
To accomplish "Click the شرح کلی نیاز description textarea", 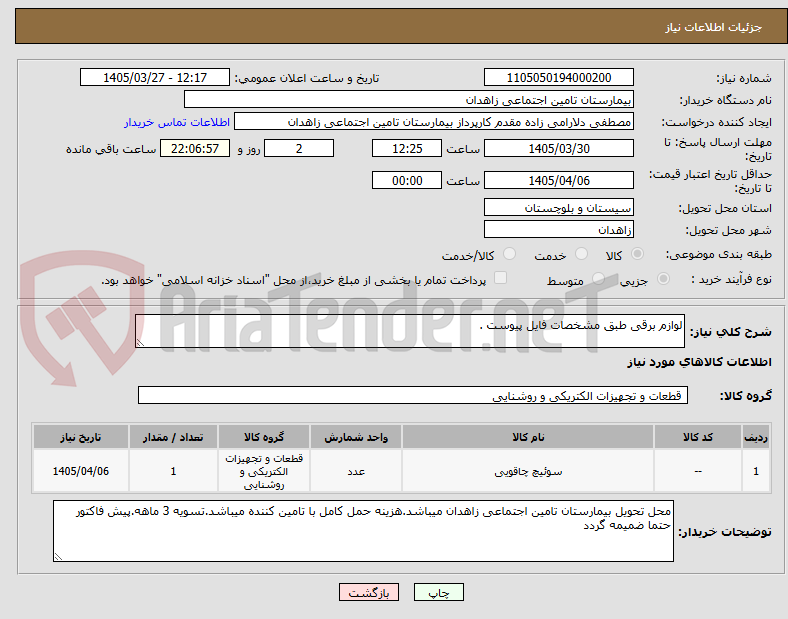I will click(x=410, y=331).
